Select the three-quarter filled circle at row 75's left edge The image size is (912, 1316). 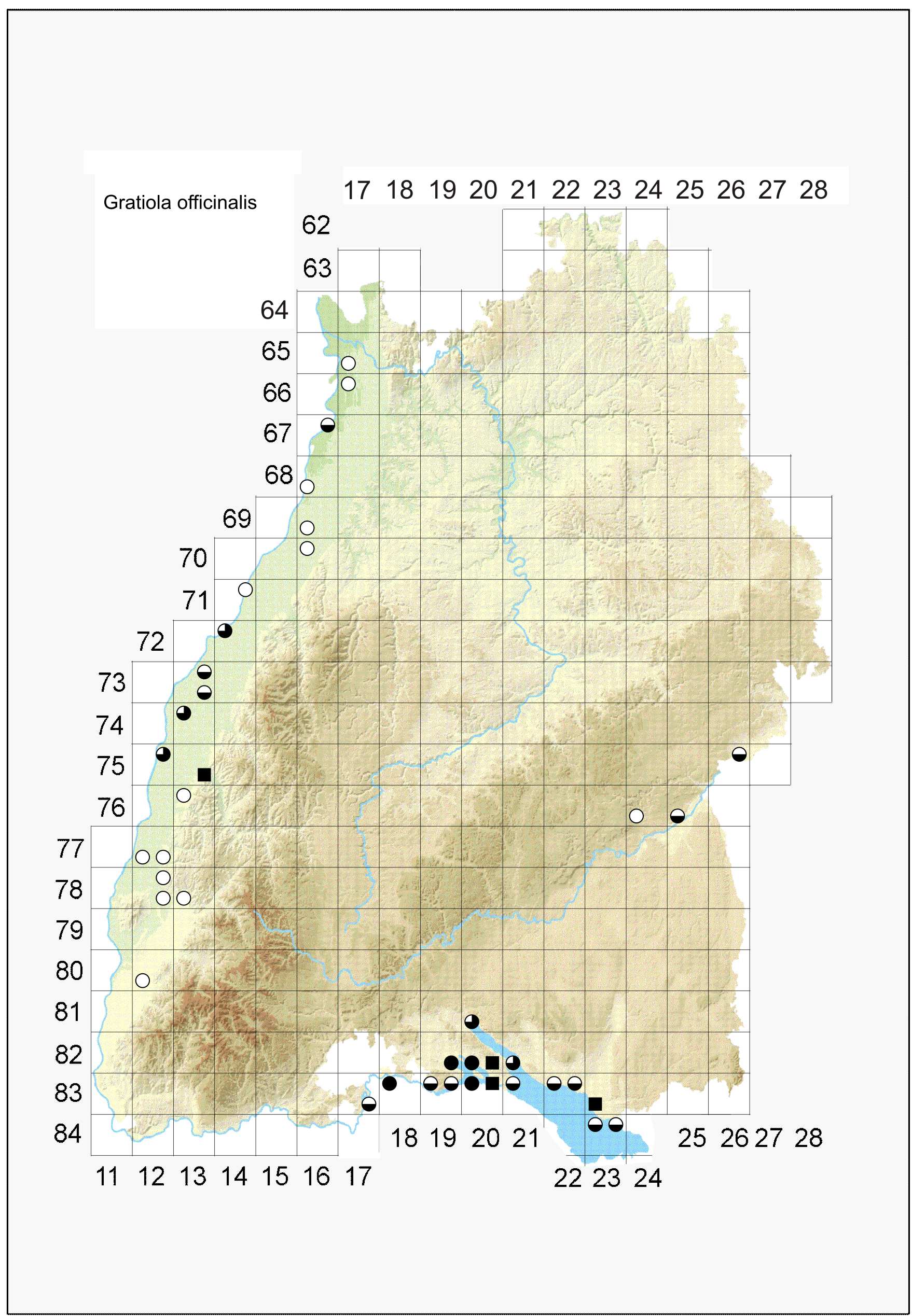163,754
